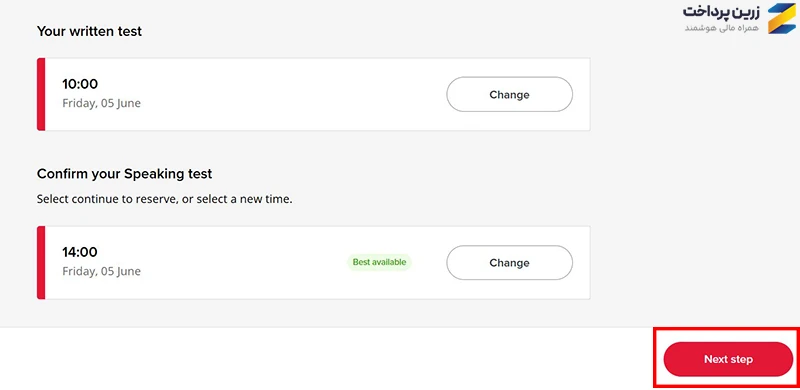Click the Your written test heading
The width and height of the screenshot is (800, 390).
point(89,31)
